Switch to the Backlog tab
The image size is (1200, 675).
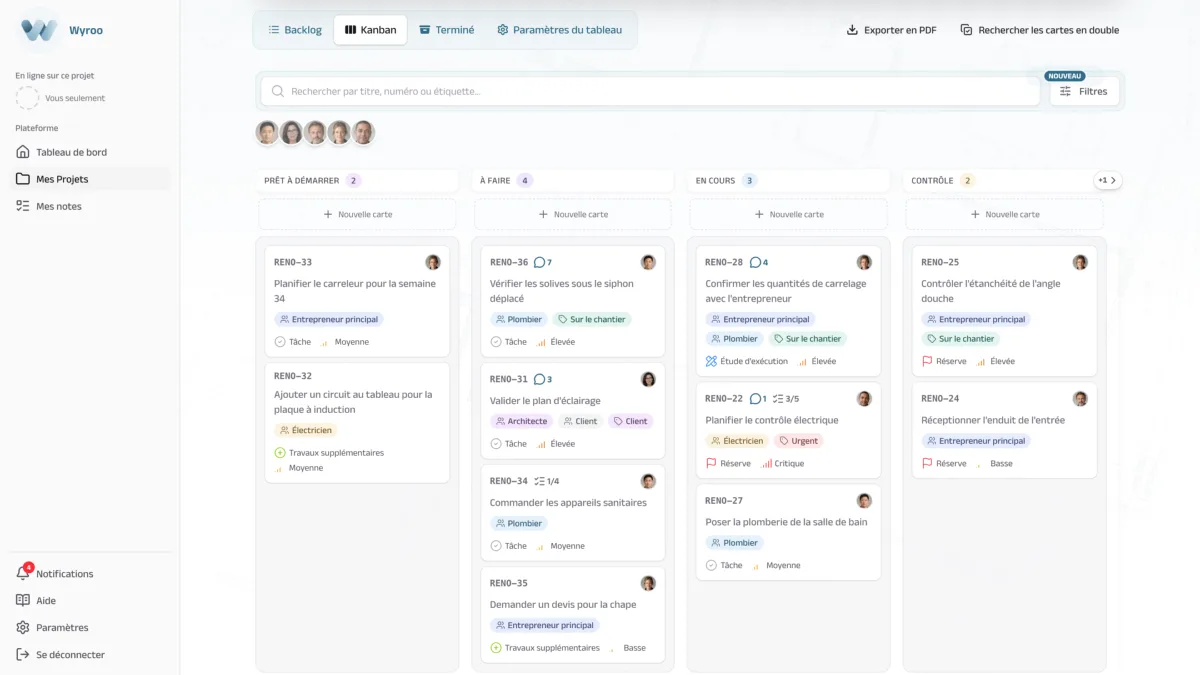pos(295,30)
